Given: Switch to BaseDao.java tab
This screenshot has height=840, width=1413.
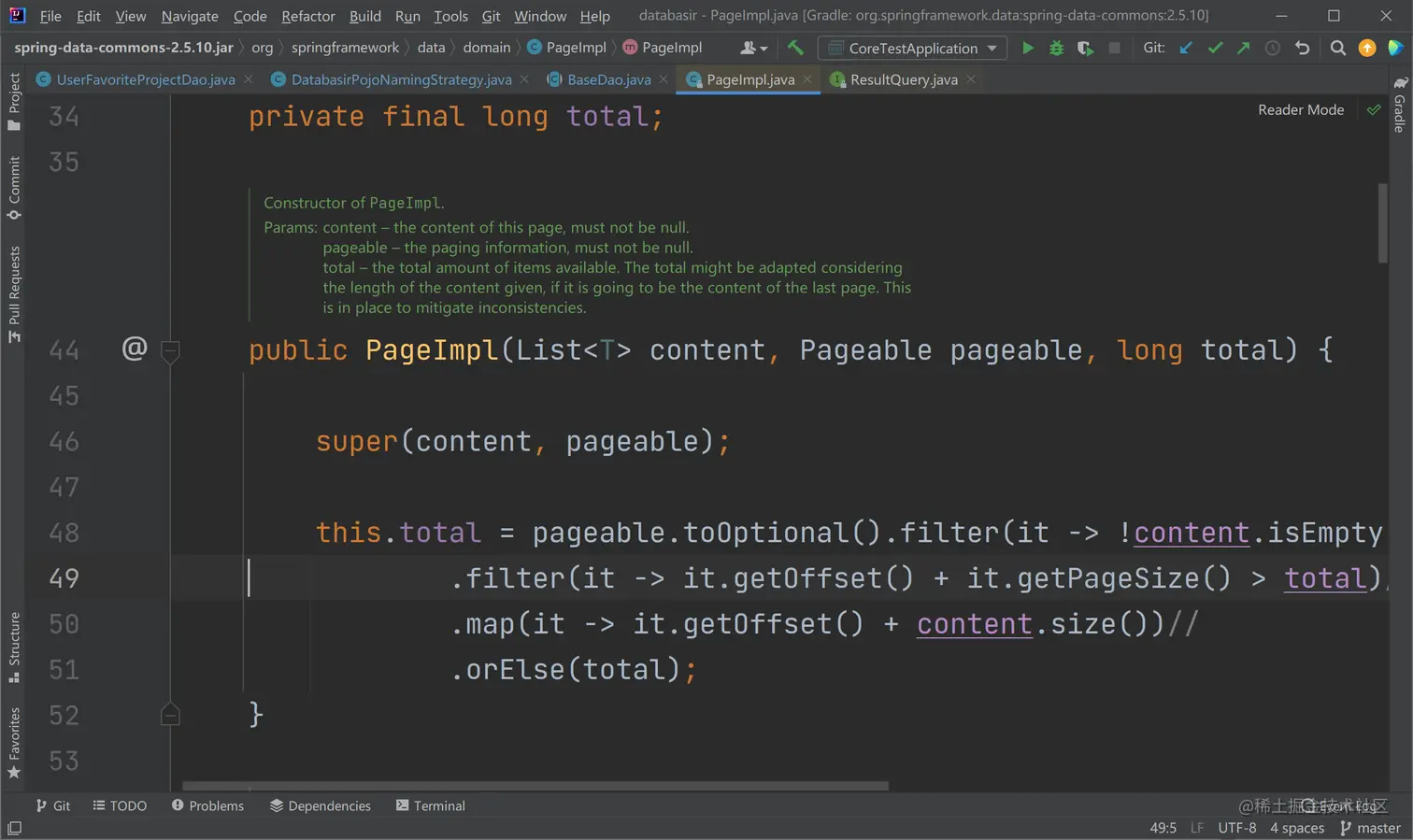Looking at the screenshot, I should pos(608,79).
